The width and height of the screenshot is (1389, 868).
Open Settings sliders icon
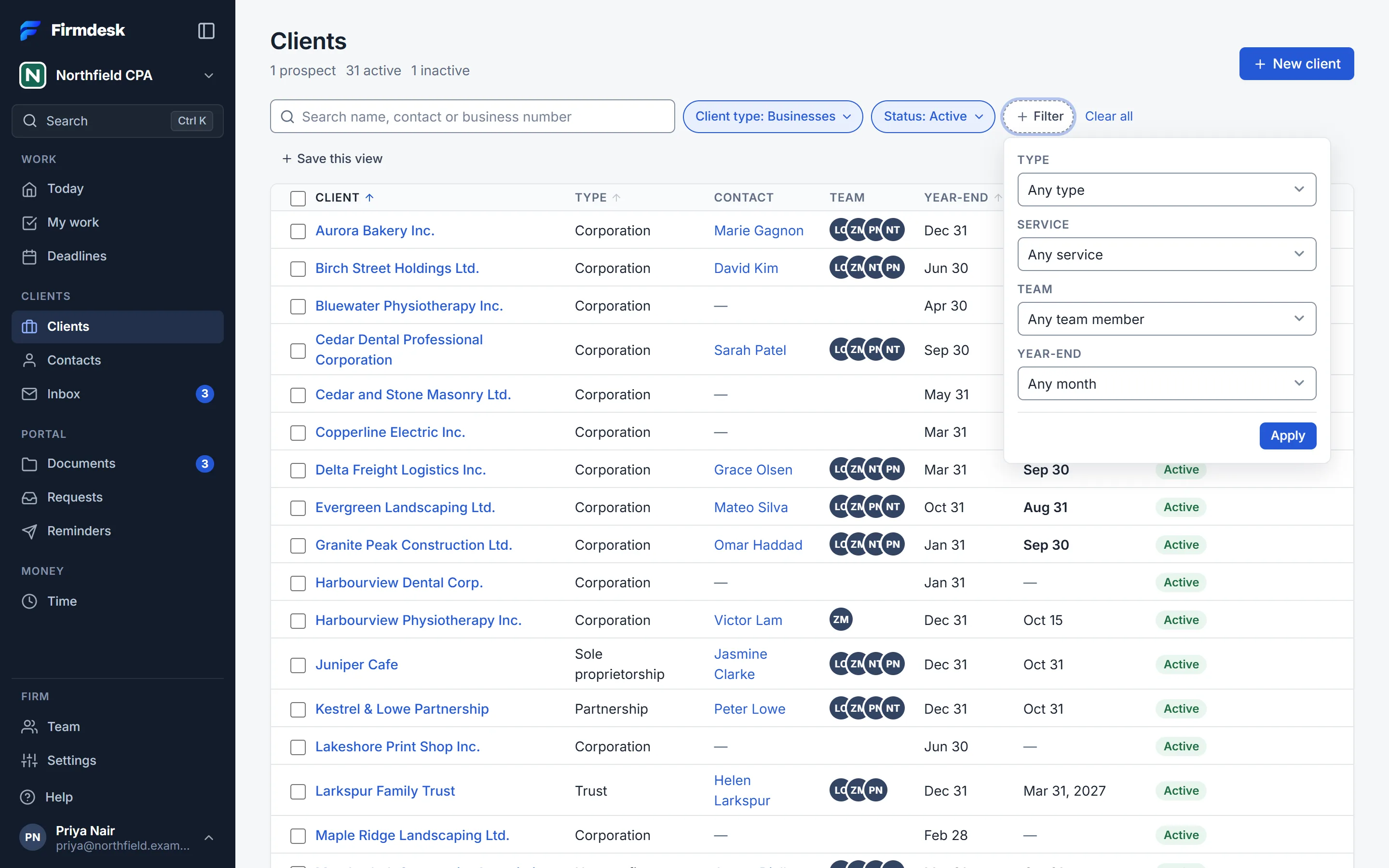pyautogui.click(x=29, y=760)
